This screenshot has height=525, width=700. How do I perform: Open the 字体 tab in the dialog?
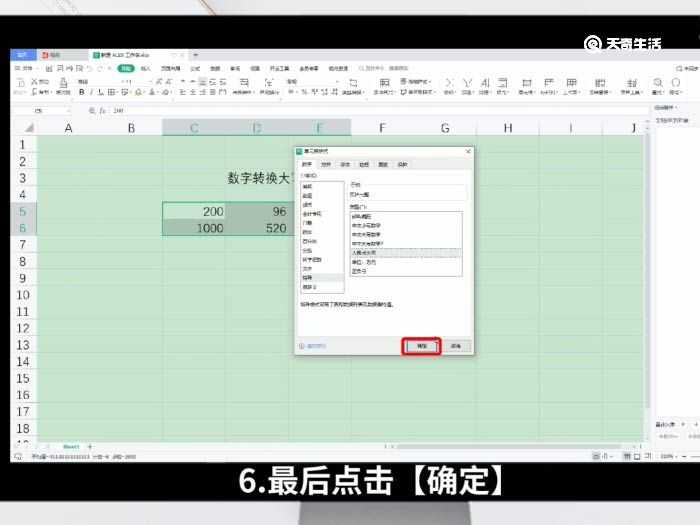345,164
